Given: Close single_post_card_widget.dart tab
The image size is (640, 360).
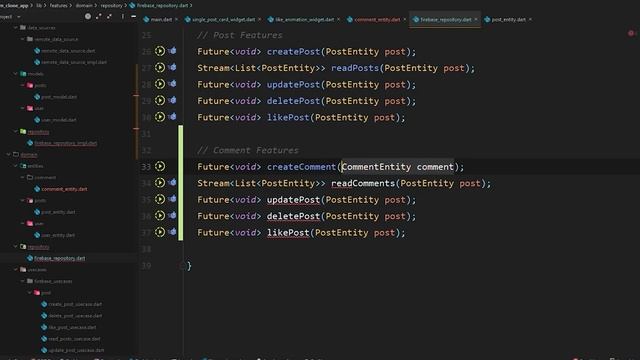Looking at the screenshot, I should [259, 19].
